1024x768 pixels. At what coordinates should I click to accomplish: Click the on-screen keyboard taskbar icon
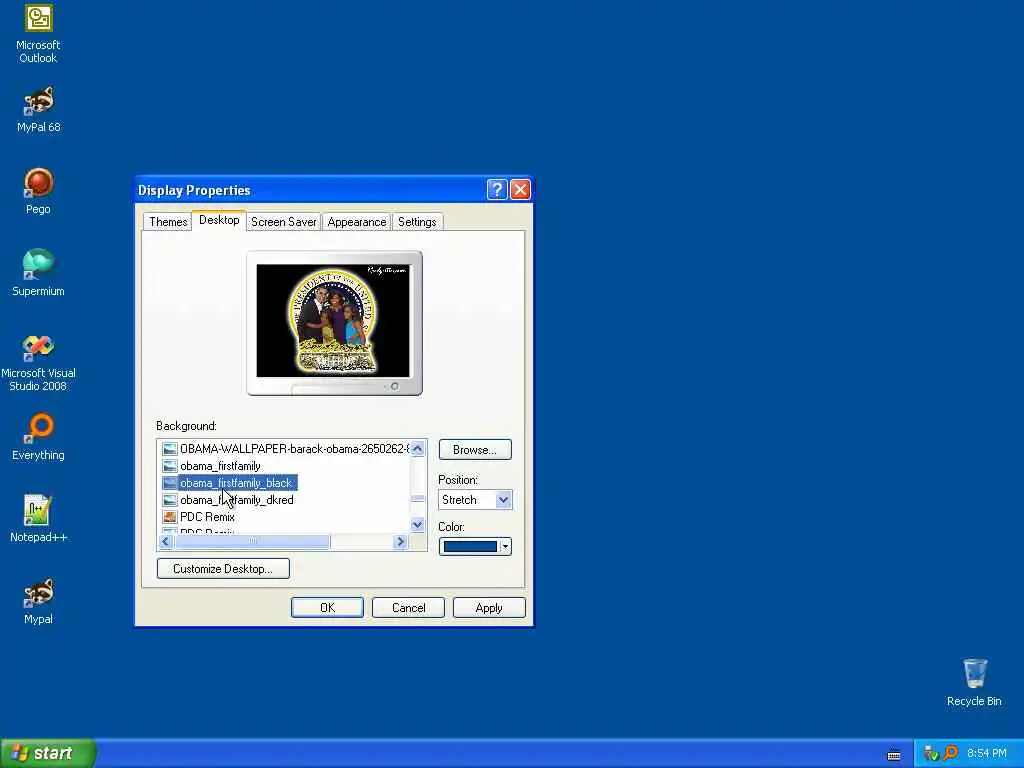(894, 755)
